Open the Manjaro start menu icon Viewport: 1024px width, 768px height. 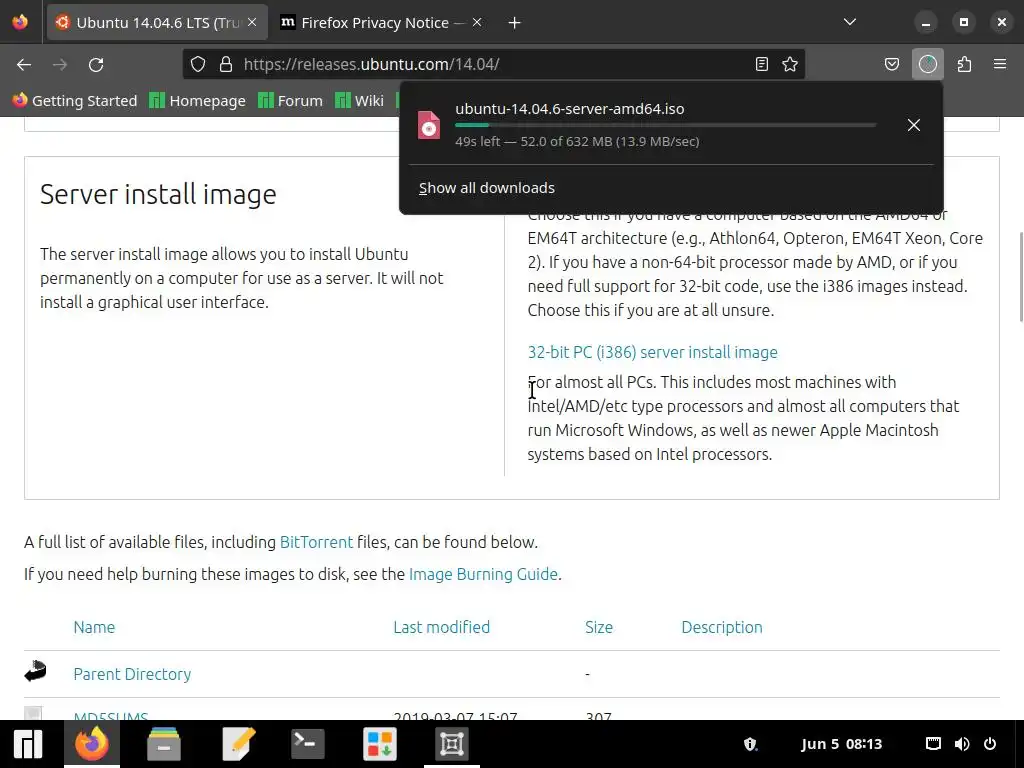point(28,744)
